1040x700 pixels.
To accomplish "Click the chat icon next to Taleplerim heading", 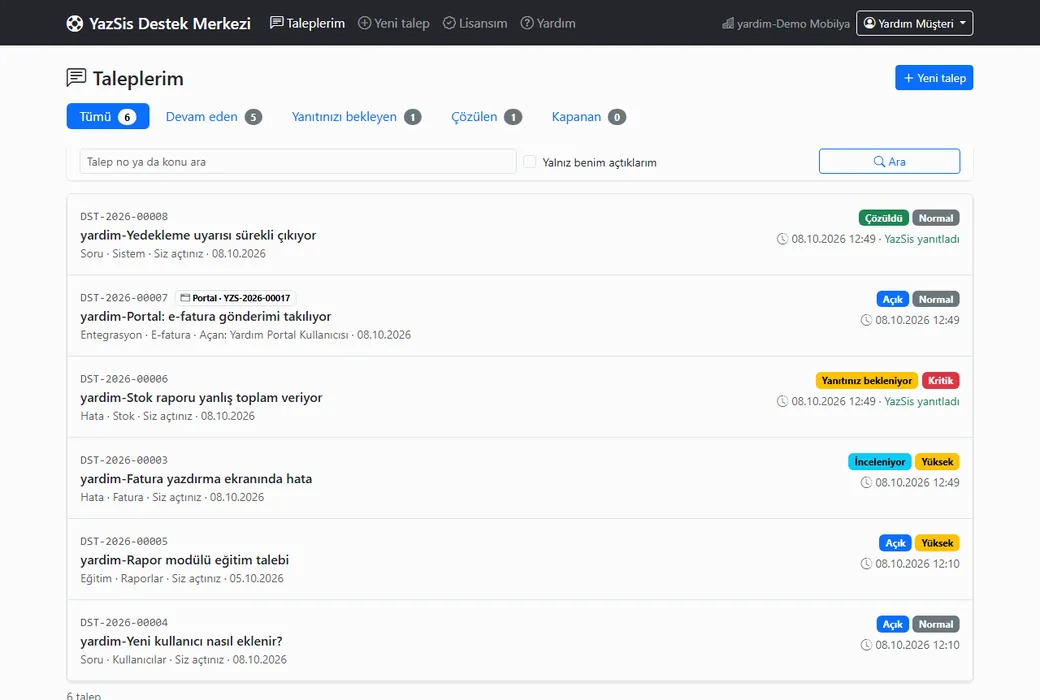I will point(76,78).
